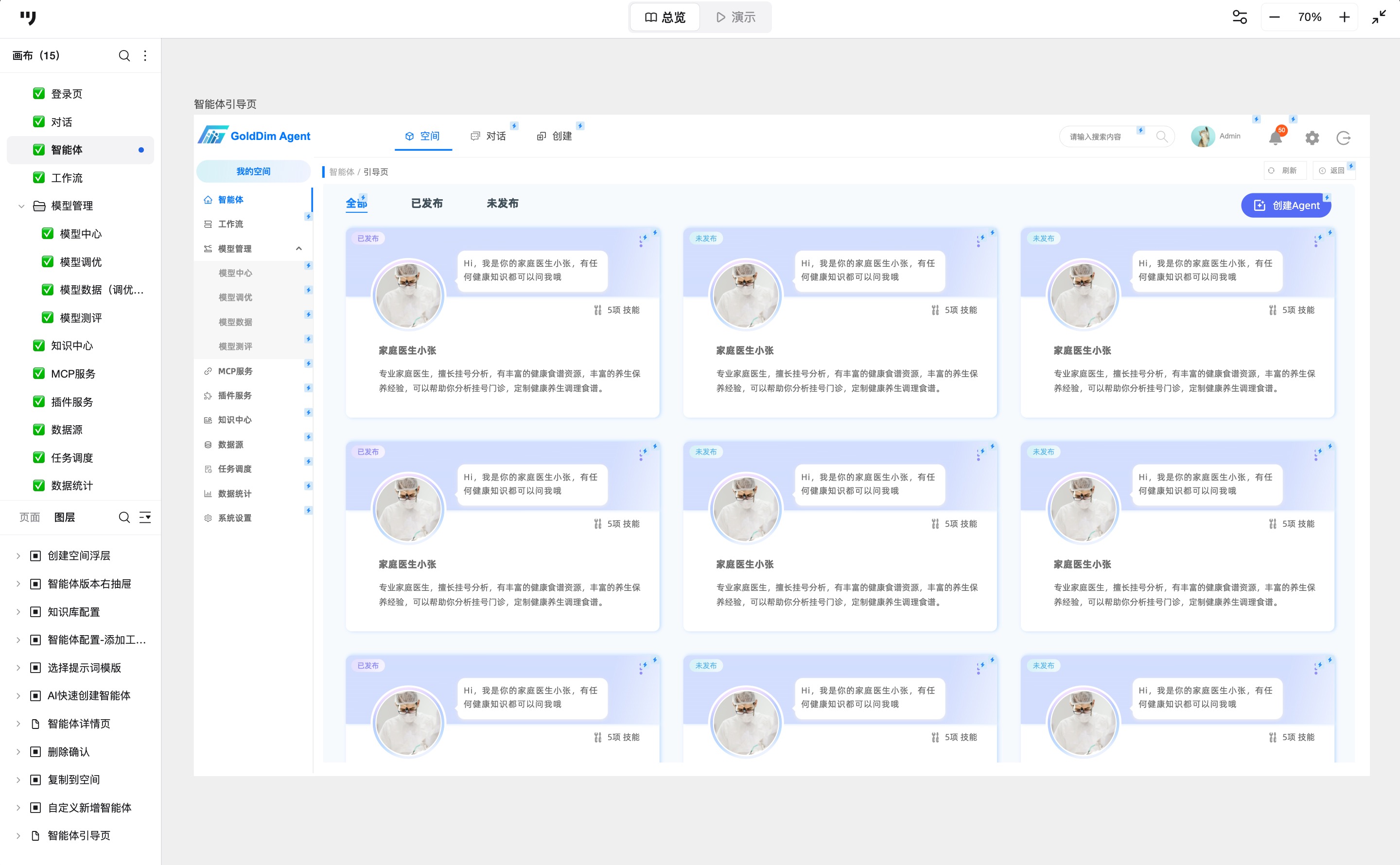The height and width of the screenshot is (865, 1400).
Task: Click the notification bell icon
Action: click(1275, 138)
